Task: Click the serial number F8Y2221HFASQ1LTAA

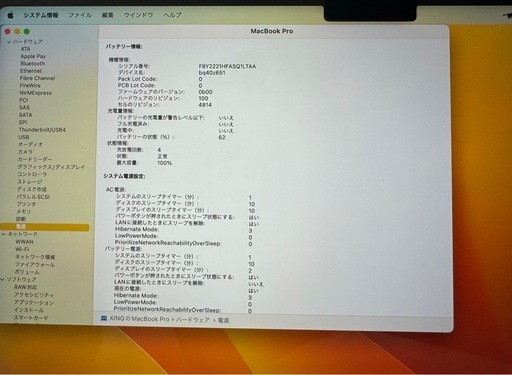Action: [227, 66]
